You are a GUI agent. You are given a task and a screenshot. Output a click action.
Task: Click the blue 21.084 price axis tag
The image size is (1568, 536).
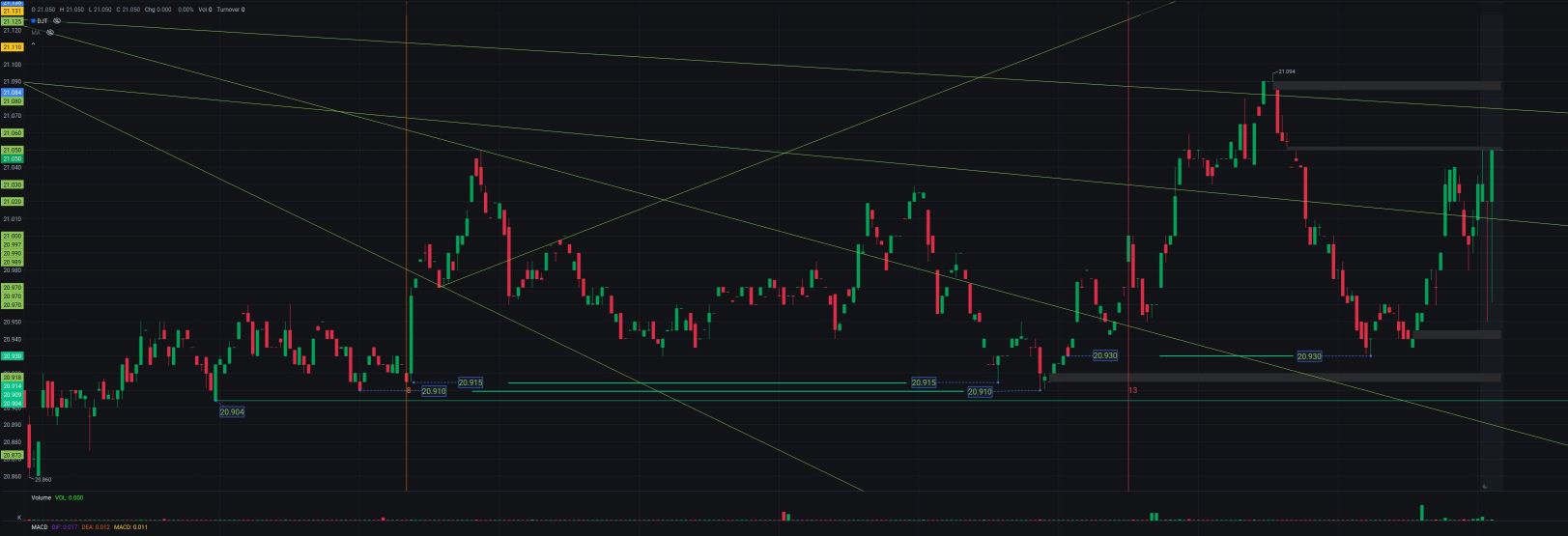pyautogui.click(x=13, y=93)
